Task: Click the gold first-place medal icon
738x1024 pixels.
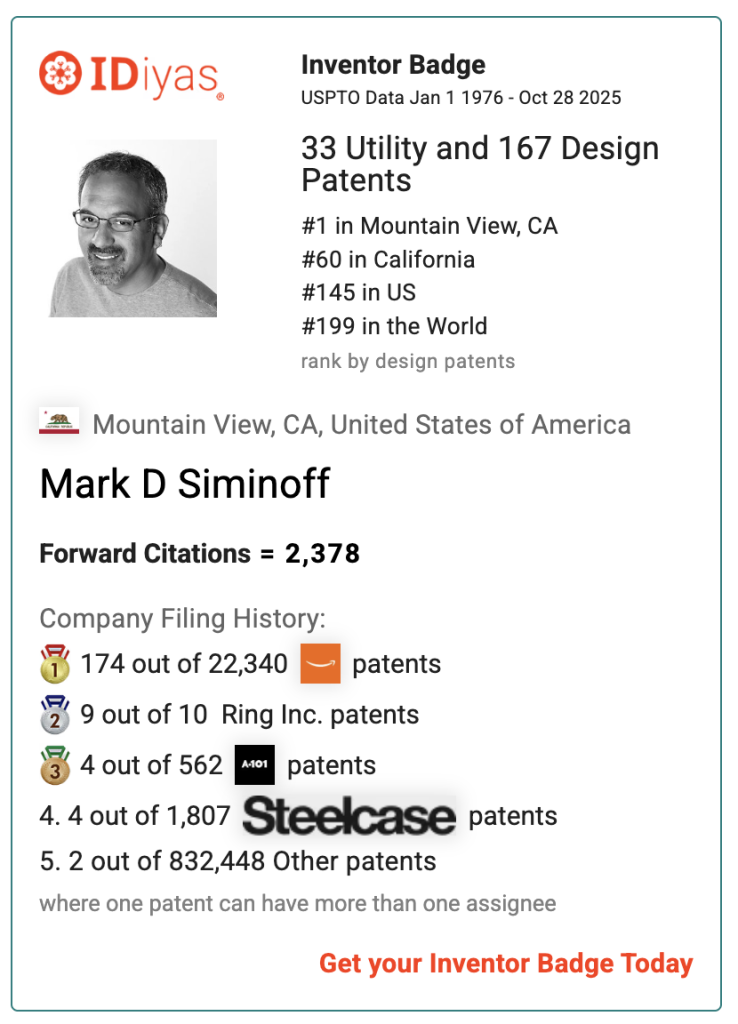Action: tap(55, 664)
